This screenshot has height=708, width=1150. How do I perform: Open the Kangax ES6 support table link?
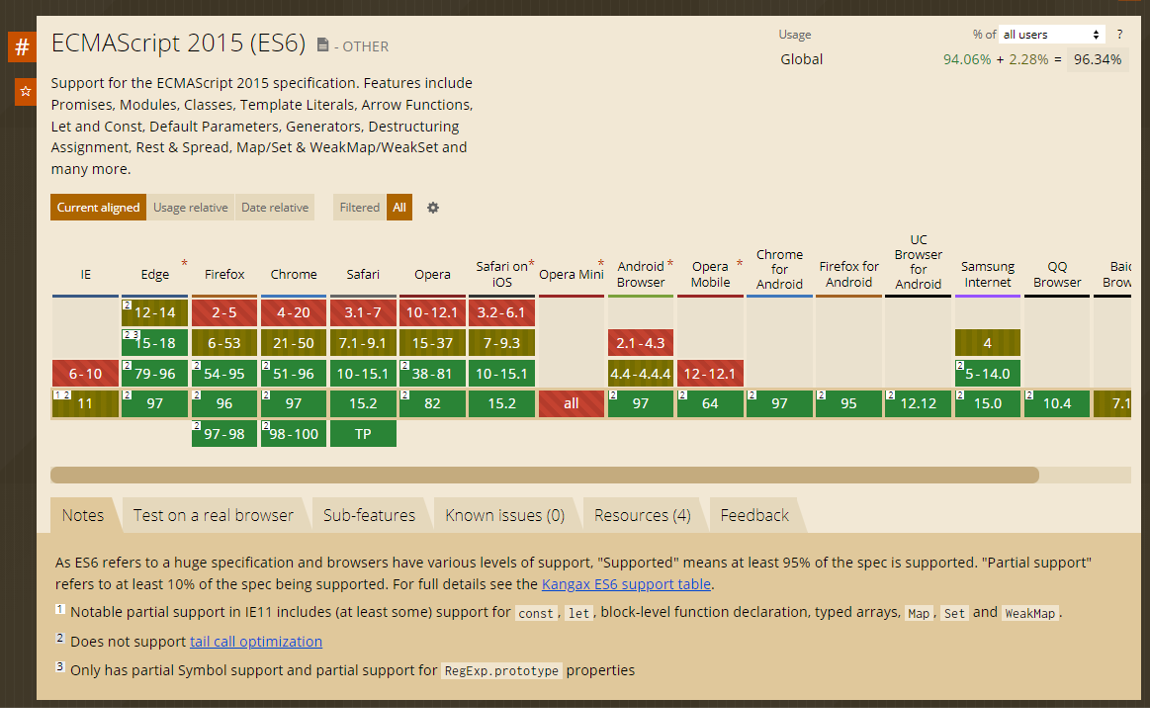(626, 584)
